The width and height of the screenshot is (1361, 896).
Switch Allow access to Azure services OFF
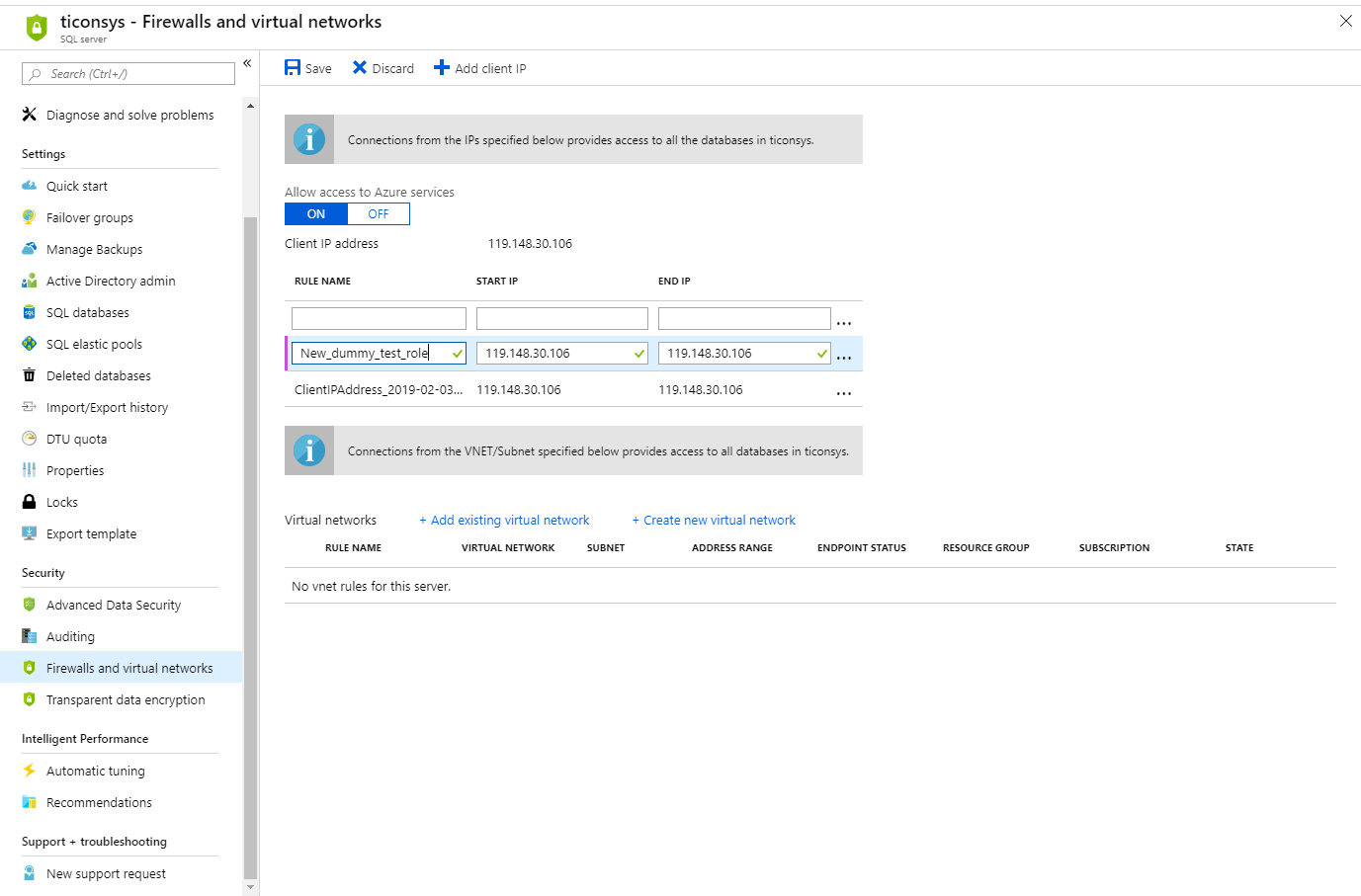[x=379, y=213]
